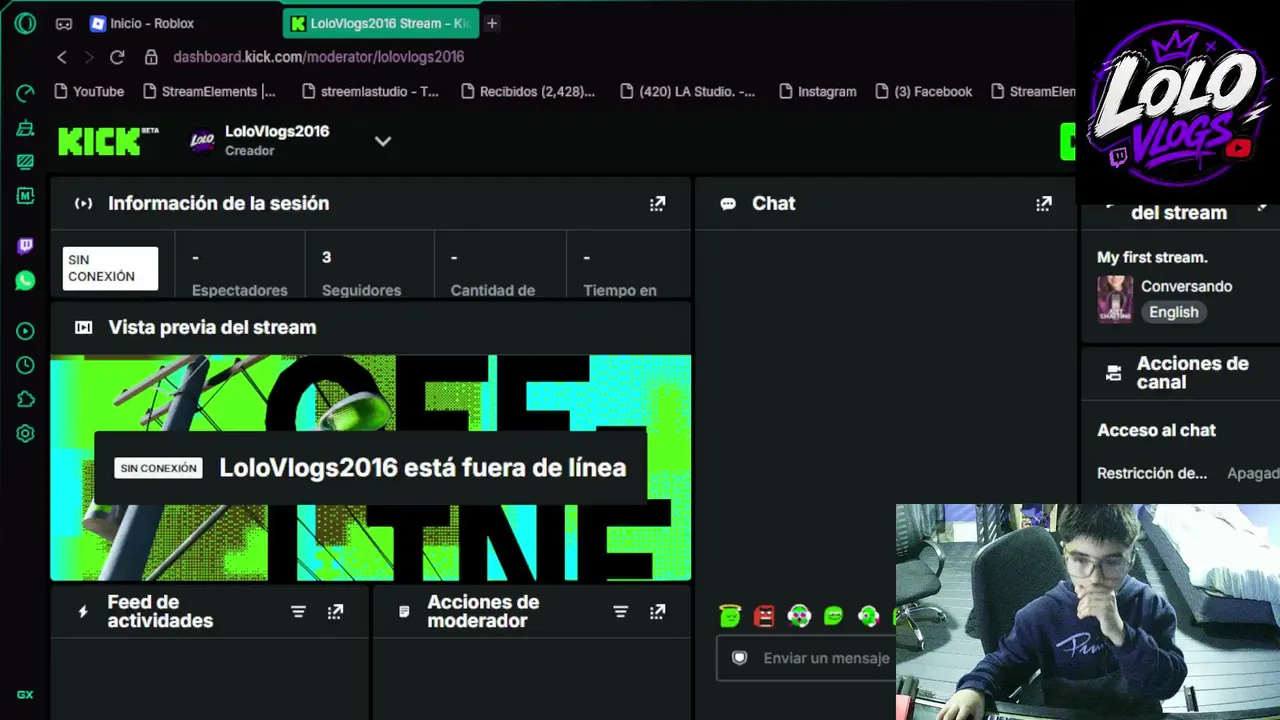Pop out Feed de actividades panel
Image resolution: width=1280 pixels, height=720 pixels.
335,611
